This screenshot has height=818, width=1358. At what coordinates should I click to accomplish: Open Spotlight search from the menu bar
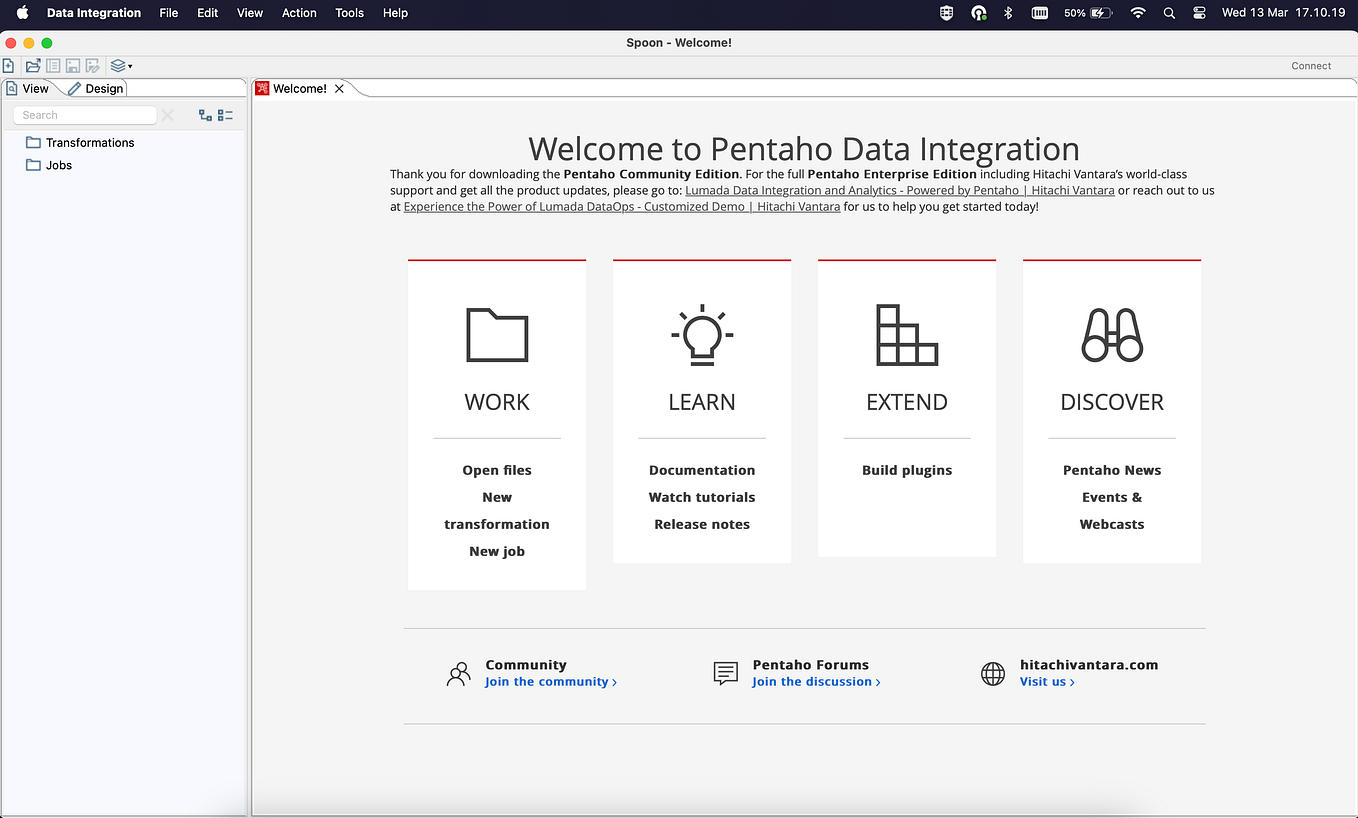click(x=1168, y=13)
